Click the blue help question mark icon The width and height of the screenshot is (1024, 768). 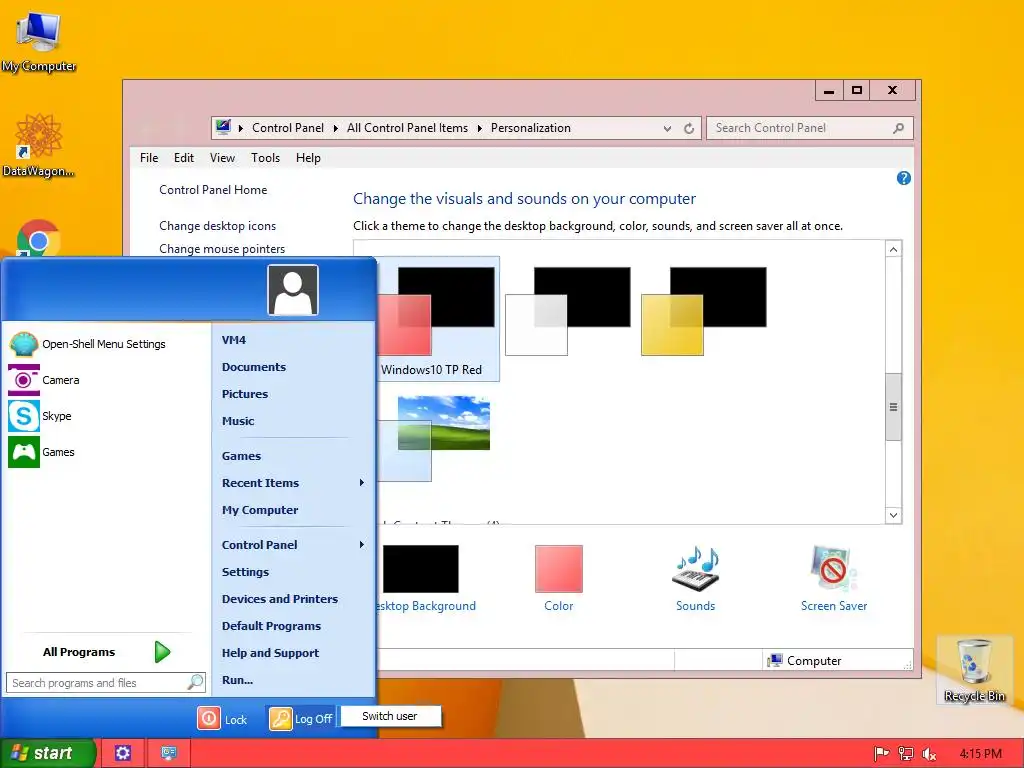(904, 178)
